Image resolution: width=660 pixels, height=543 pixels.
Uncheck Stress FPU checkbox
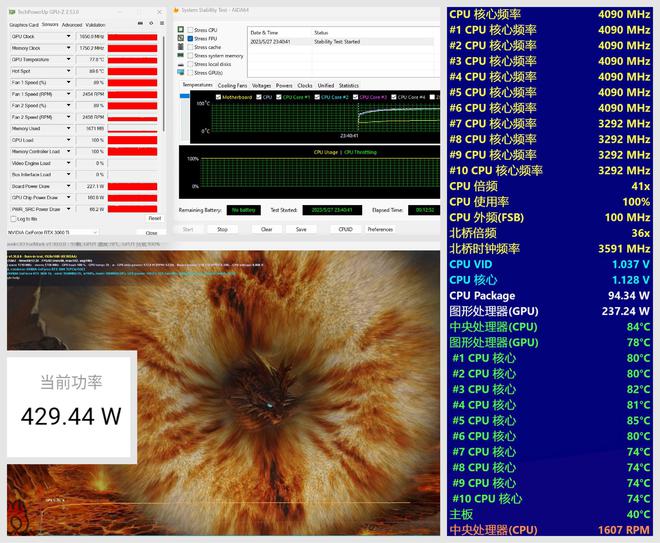(190, 38)
